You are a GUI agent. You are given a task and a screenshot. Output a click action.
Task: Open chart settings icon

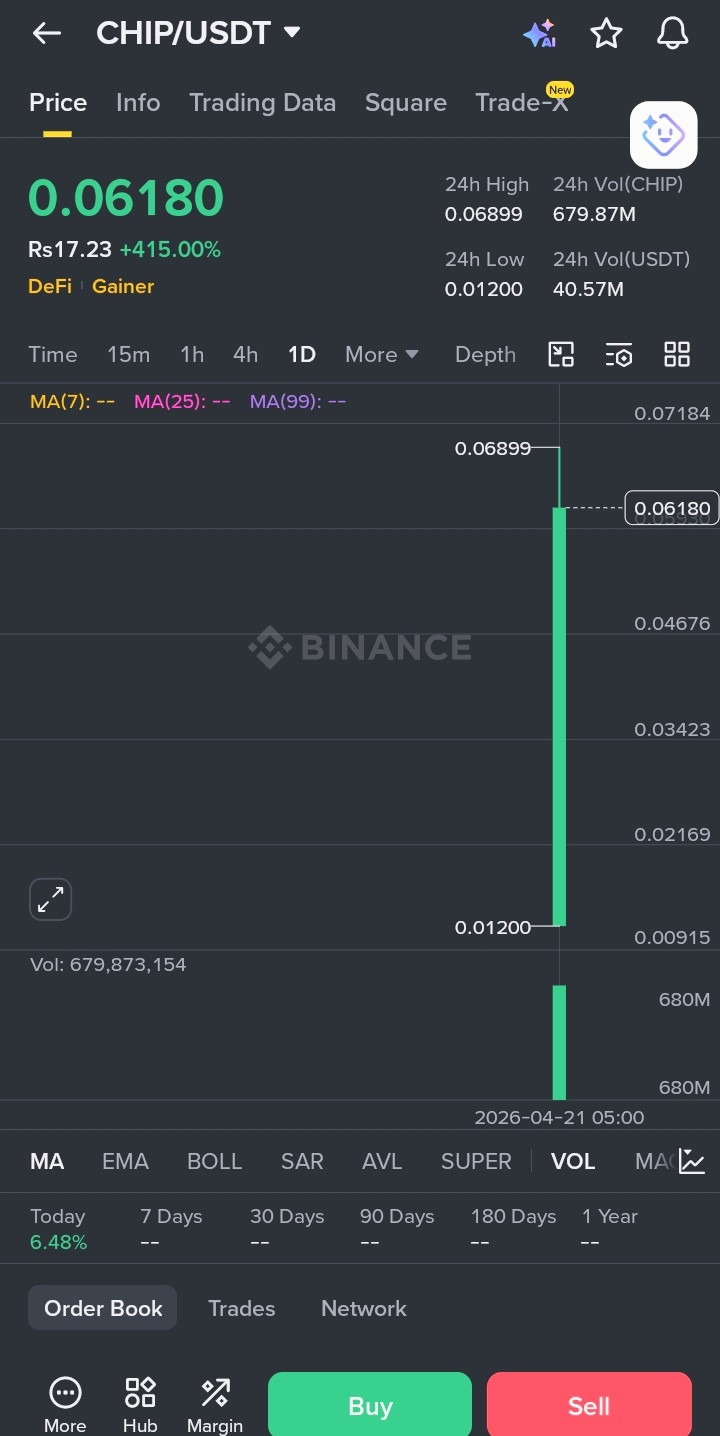point(619,354)
